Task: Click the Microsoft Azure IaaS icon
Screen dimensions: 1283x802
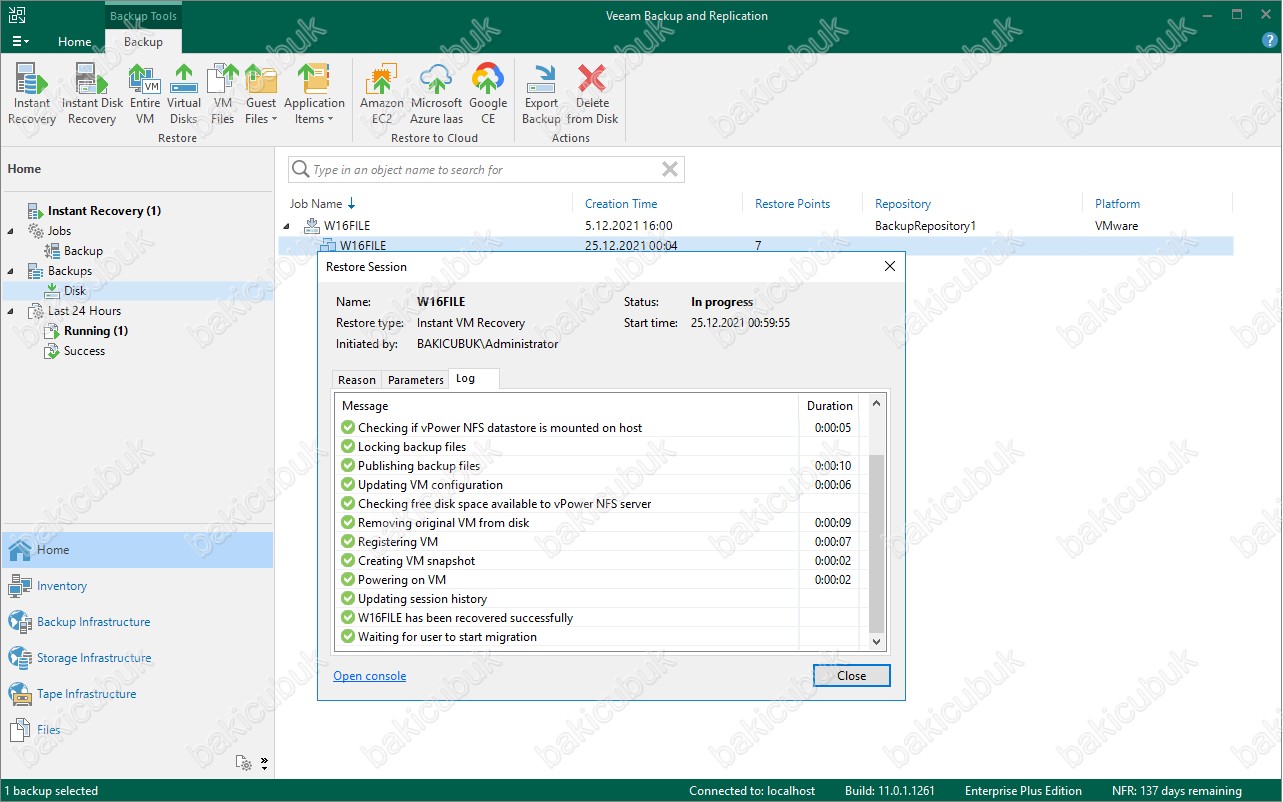Action: pos(436,94)
